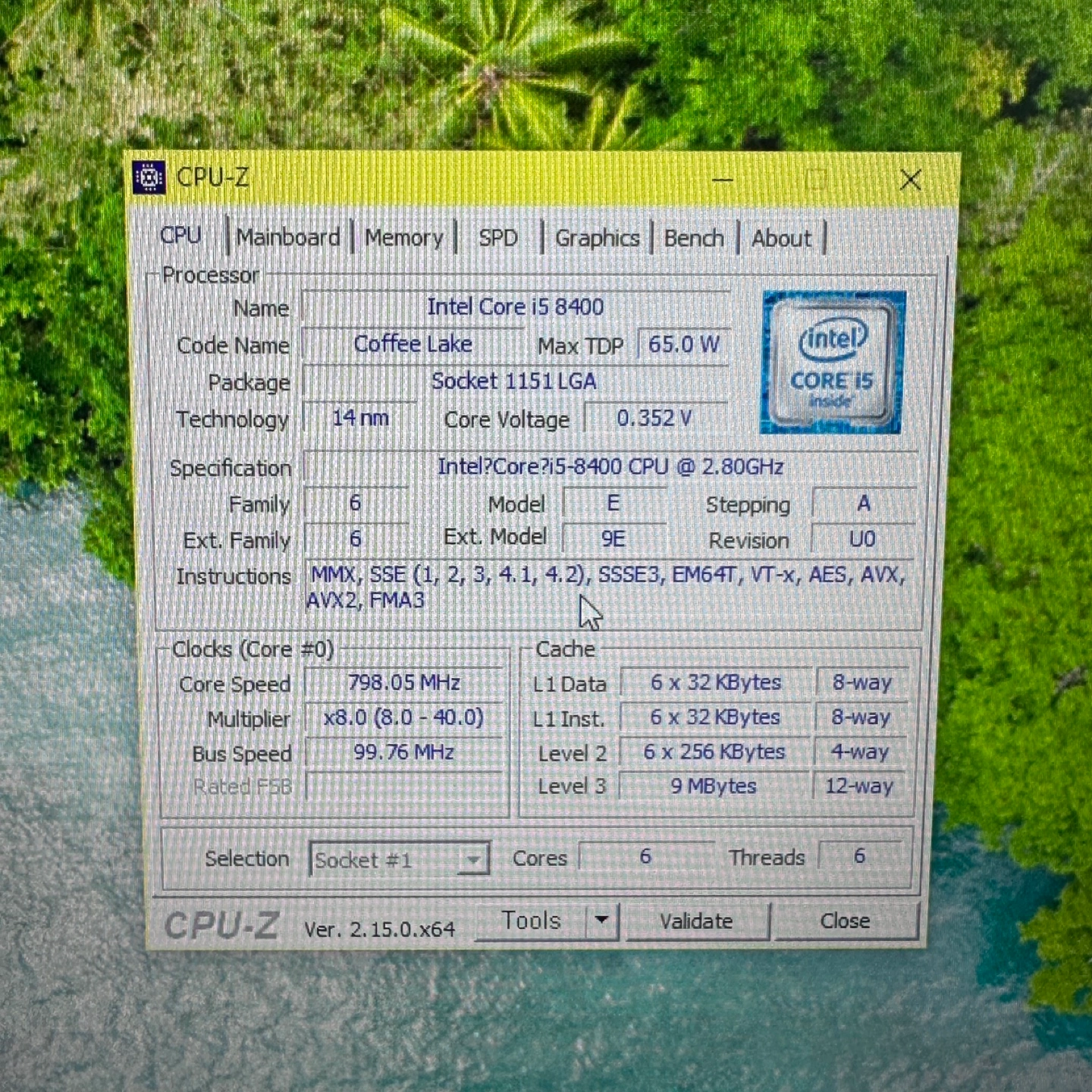Click the code name value 'Coffee Lake'
Viewport: 1092px width, 1092px height.
point(413,344)
